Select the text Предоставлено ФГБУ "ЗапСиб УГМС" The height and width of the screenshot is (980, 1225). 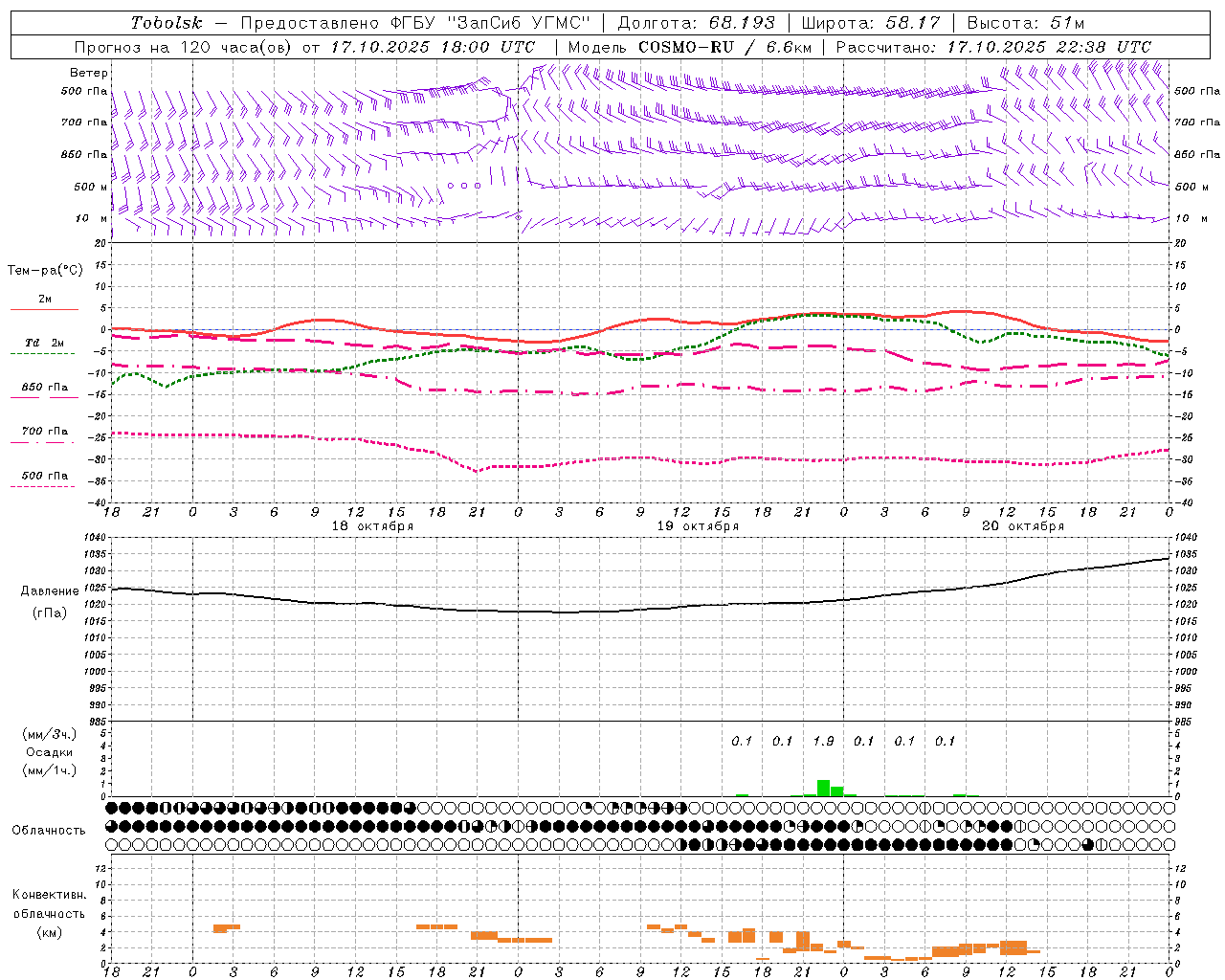(x=415, y=23)
